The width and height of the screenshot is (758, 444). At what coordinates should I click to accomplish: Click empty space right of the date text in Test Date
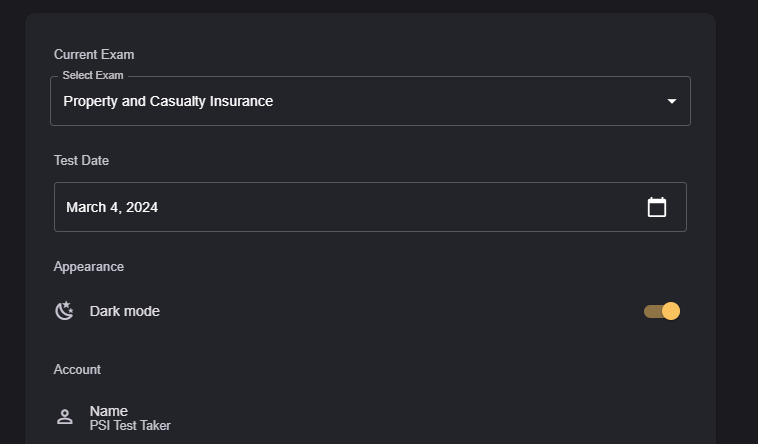(x=400, y=207)
